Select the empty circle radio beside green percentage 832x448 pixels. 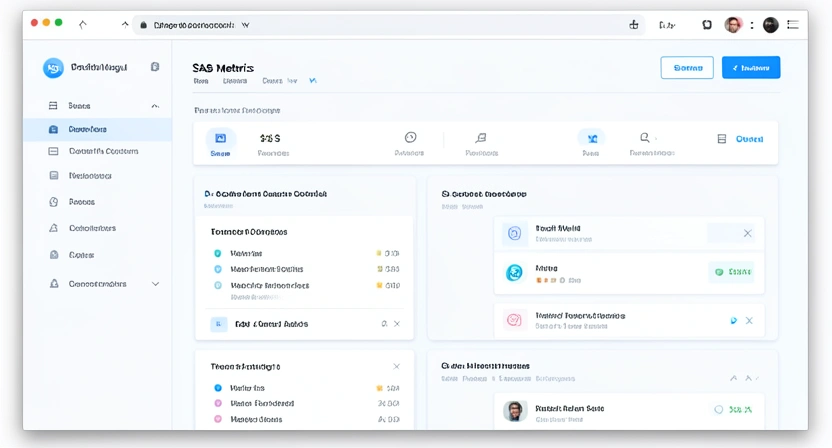(x=718, y=410)
